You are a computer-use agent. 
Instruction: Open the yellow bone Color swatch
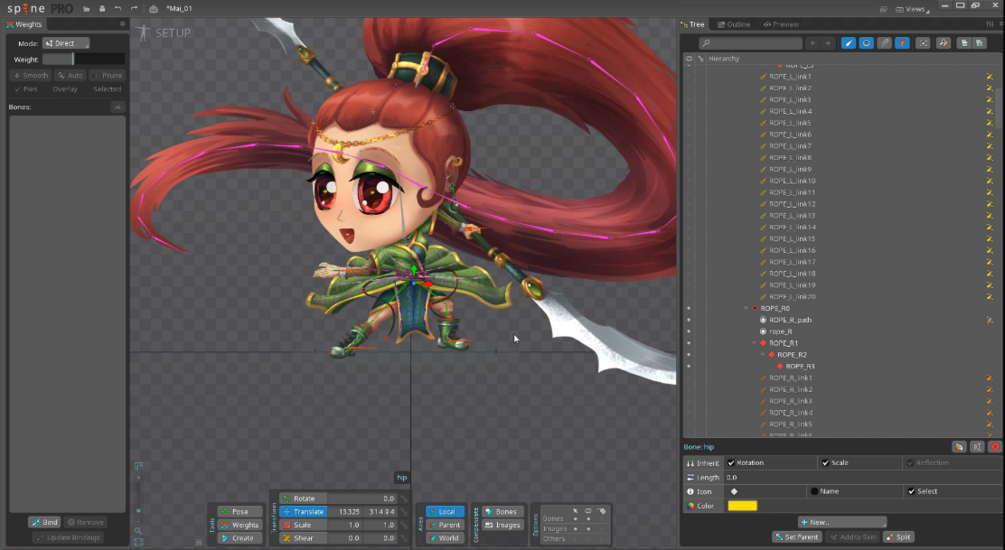tap(742, 506)
